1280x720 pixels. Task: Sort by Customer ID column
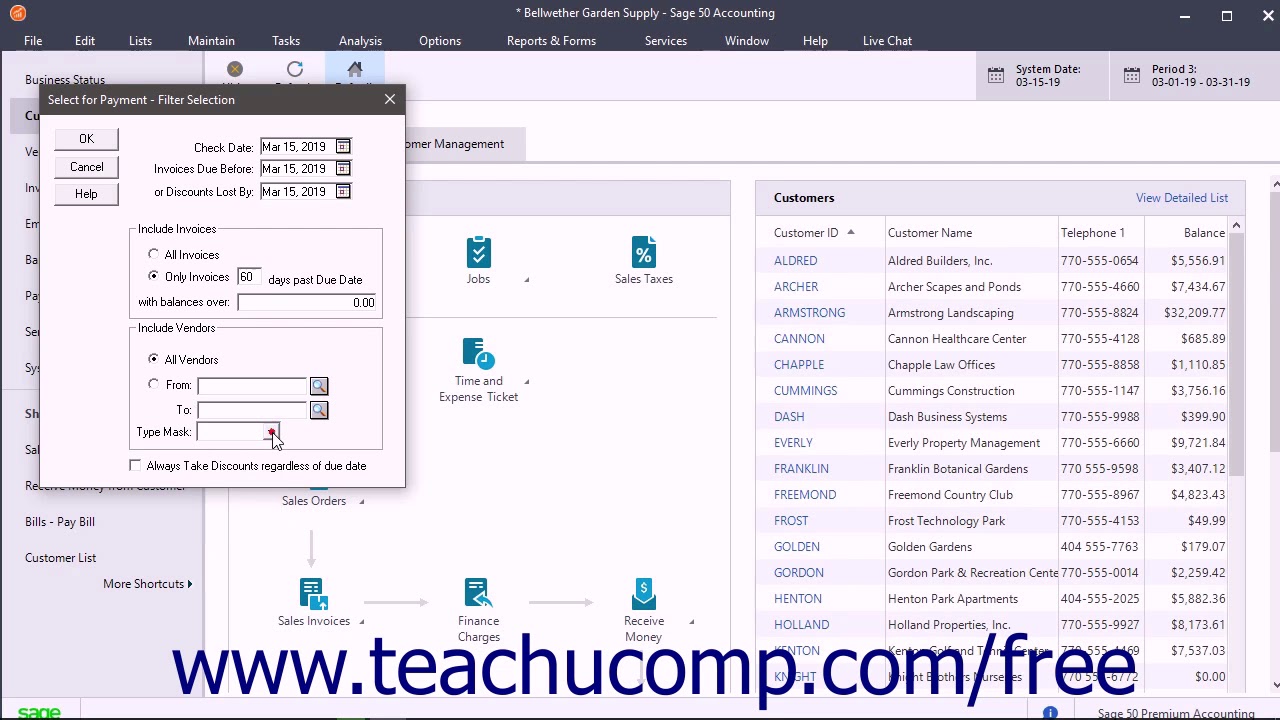pyautogui.click(x=806, y=233)
